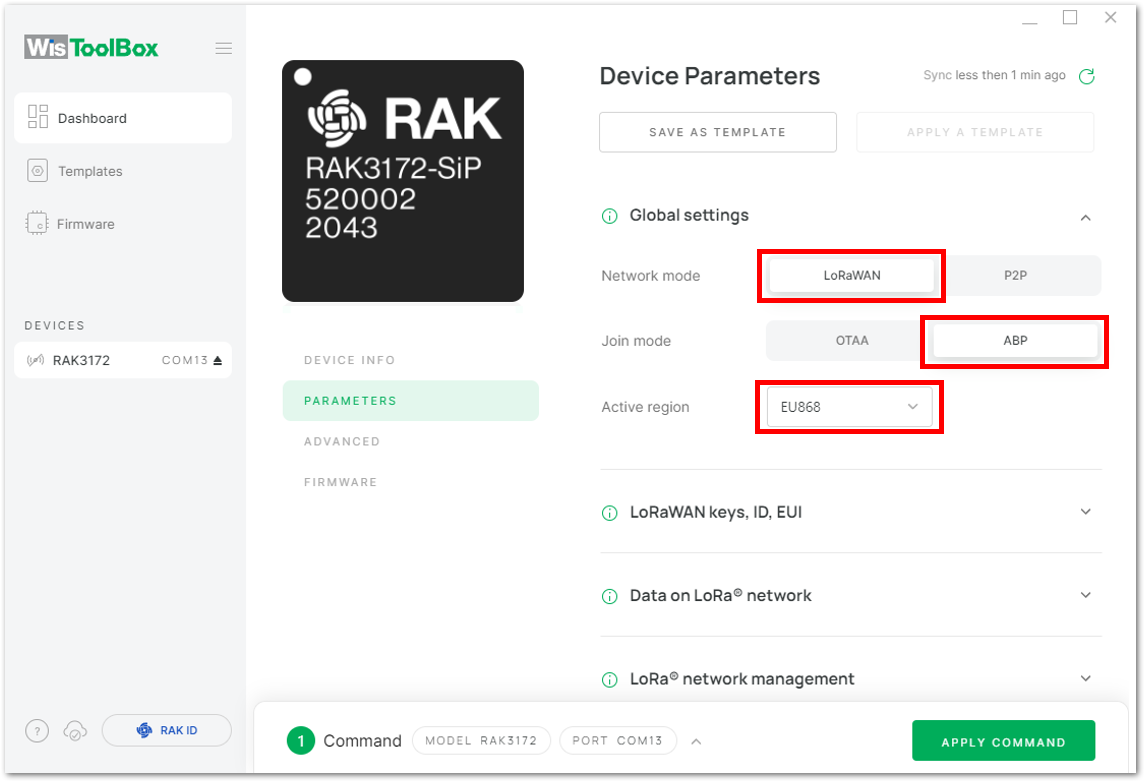The image size is (1145, 782).
Task: Show info for LoRaWAN keys, ID, EUI
Action: [x=609, y=513]
